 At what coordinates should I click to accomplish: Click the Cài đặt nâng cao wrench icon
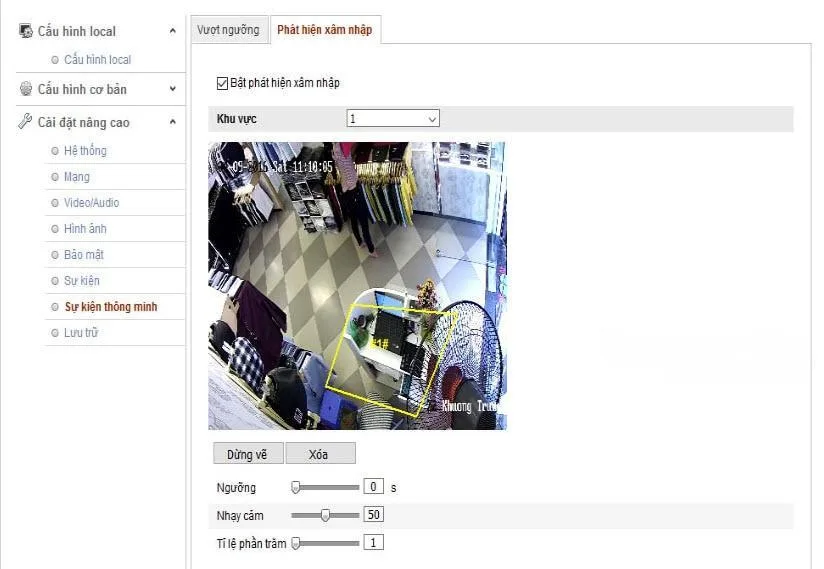pyautogui.click(x=26, y=122)
